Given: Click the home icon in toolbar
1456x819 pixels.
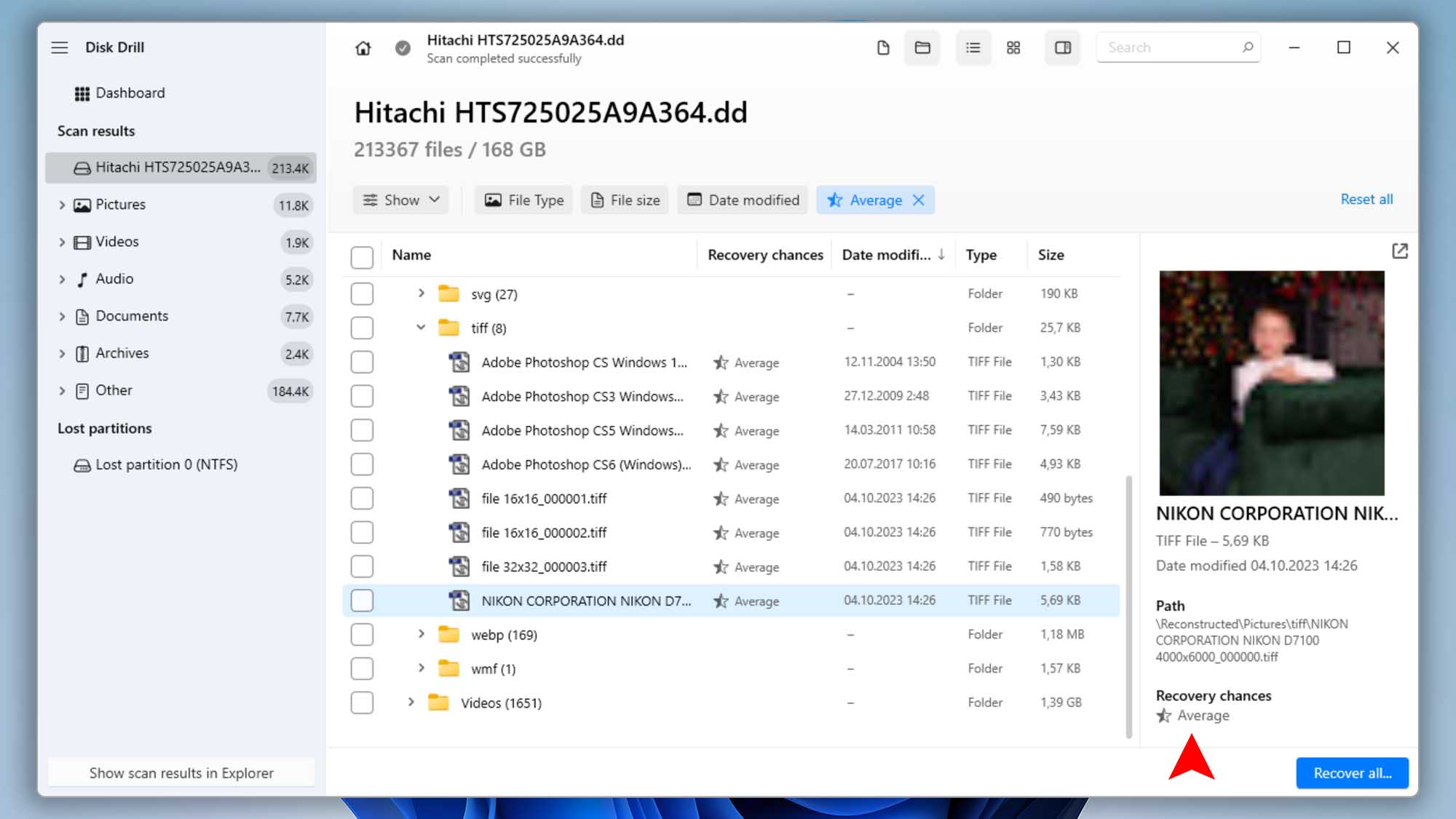Looking at the screenshot, I should pyautogui.click(x=363, y=48).
